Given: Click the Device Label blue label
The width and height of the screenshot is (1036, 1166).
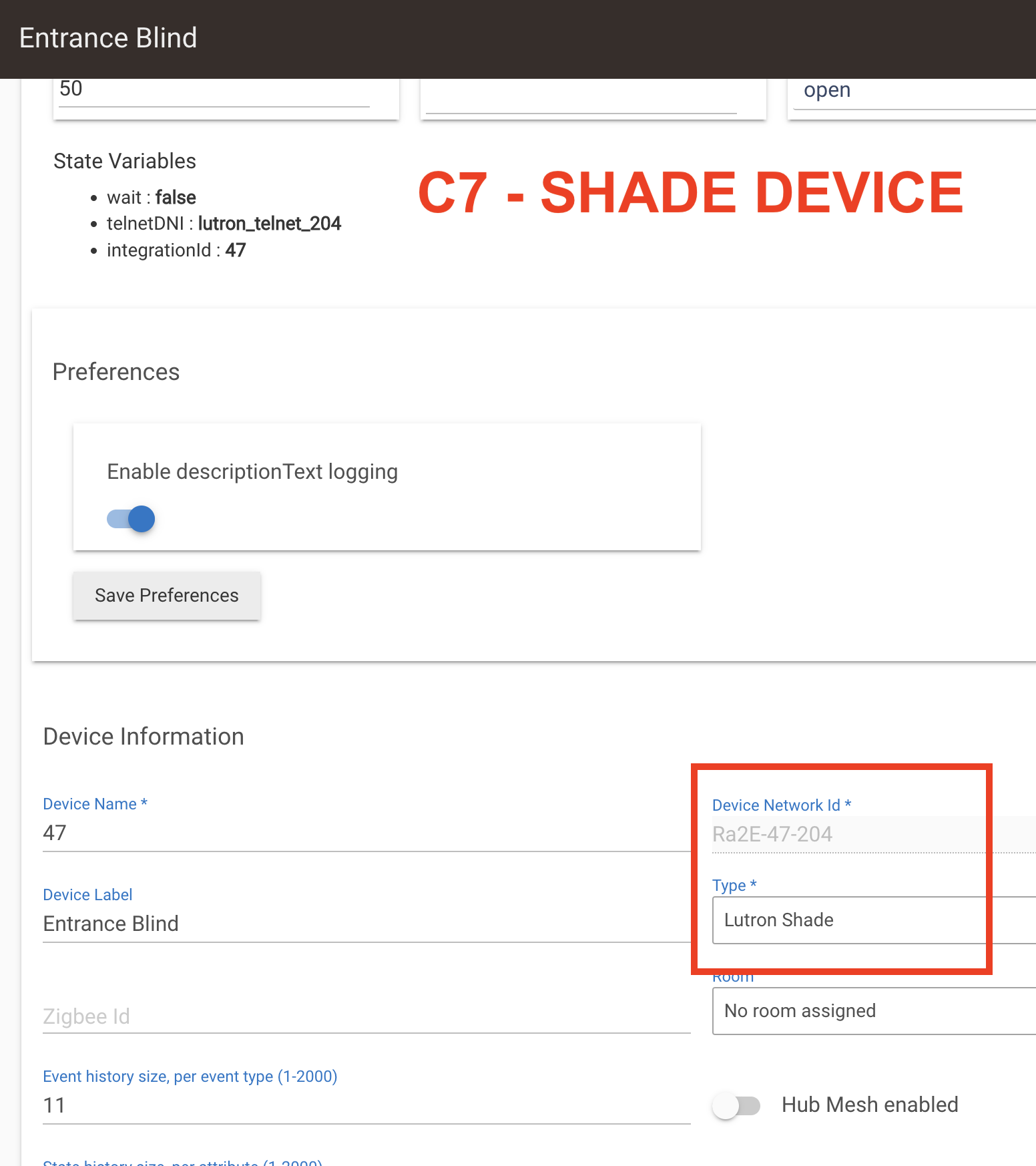Looking at the screenshot, I should tap(87, 894).
